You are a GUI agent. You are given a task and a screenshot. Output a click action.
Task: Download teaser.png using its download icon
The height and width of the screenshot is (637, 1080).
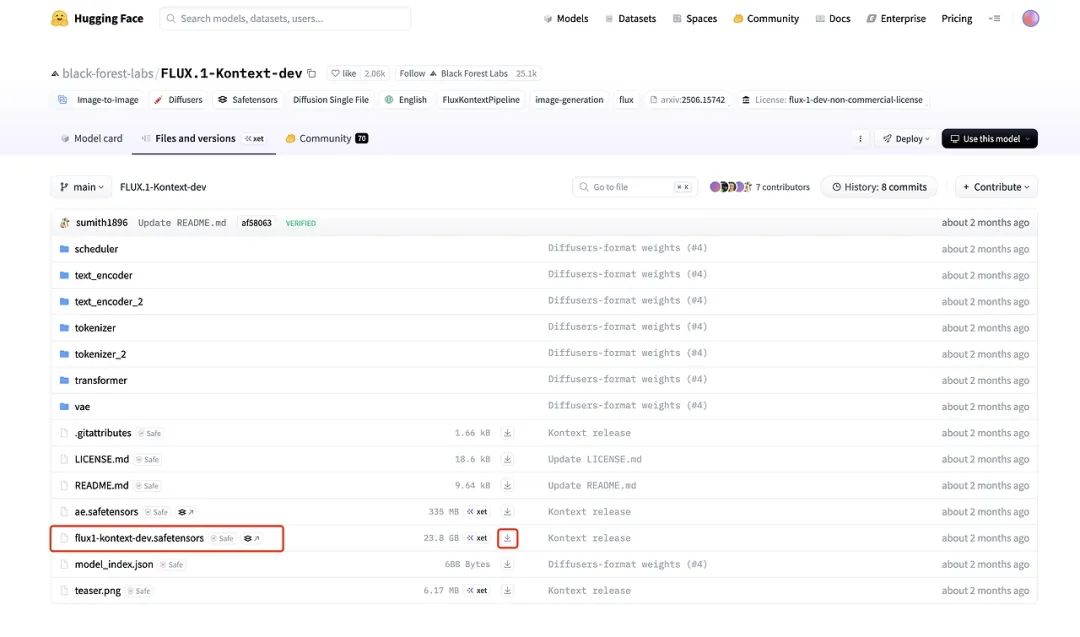pyautogui.click(x=507, y=591)
